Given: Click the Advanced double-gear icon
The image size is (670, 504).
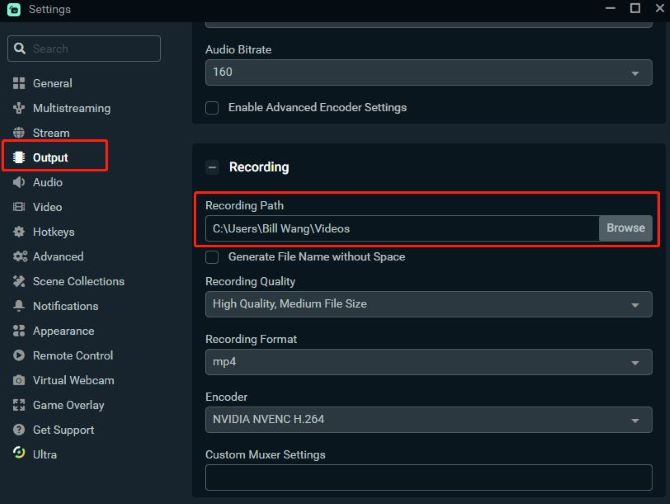Looking at the screenshot, I should tap(20, 257).
